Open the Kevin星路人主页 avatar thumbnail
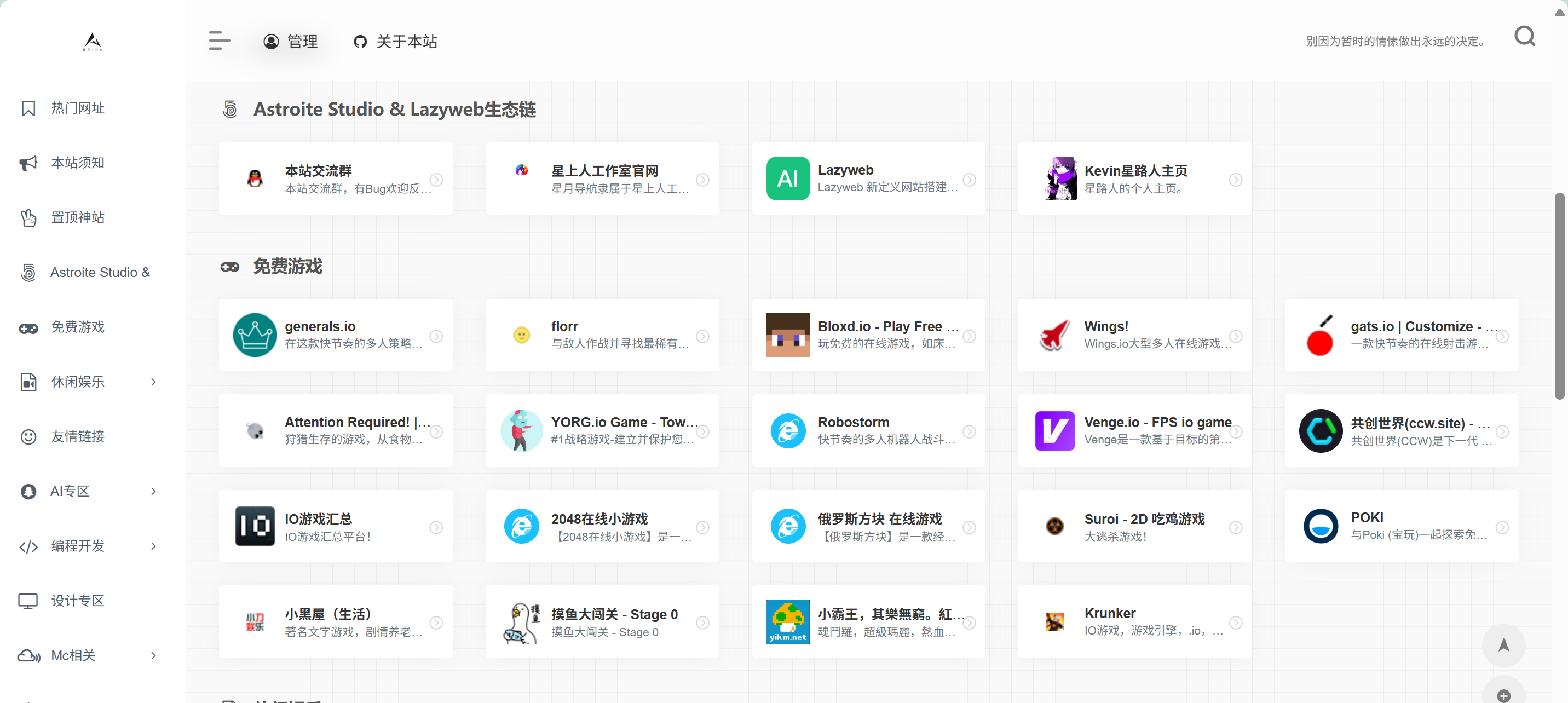Image resolution: width=1568 pixels, height=703 pixels. [x=1060, y=179]
